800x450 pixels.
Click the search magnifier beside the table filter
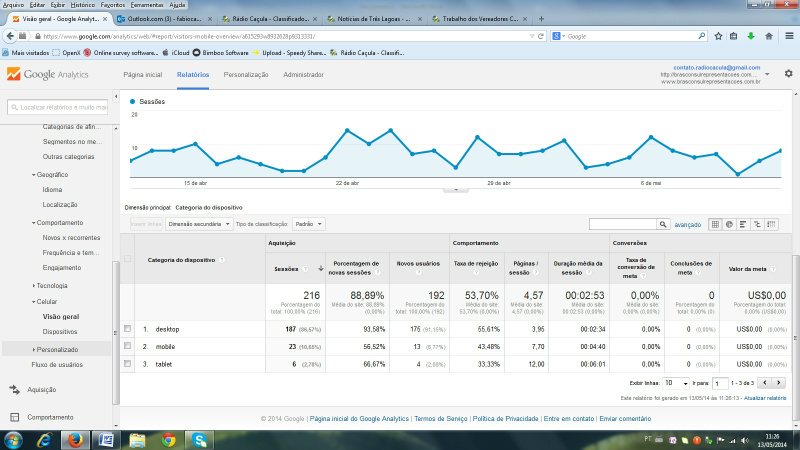[x=664, y=224]
